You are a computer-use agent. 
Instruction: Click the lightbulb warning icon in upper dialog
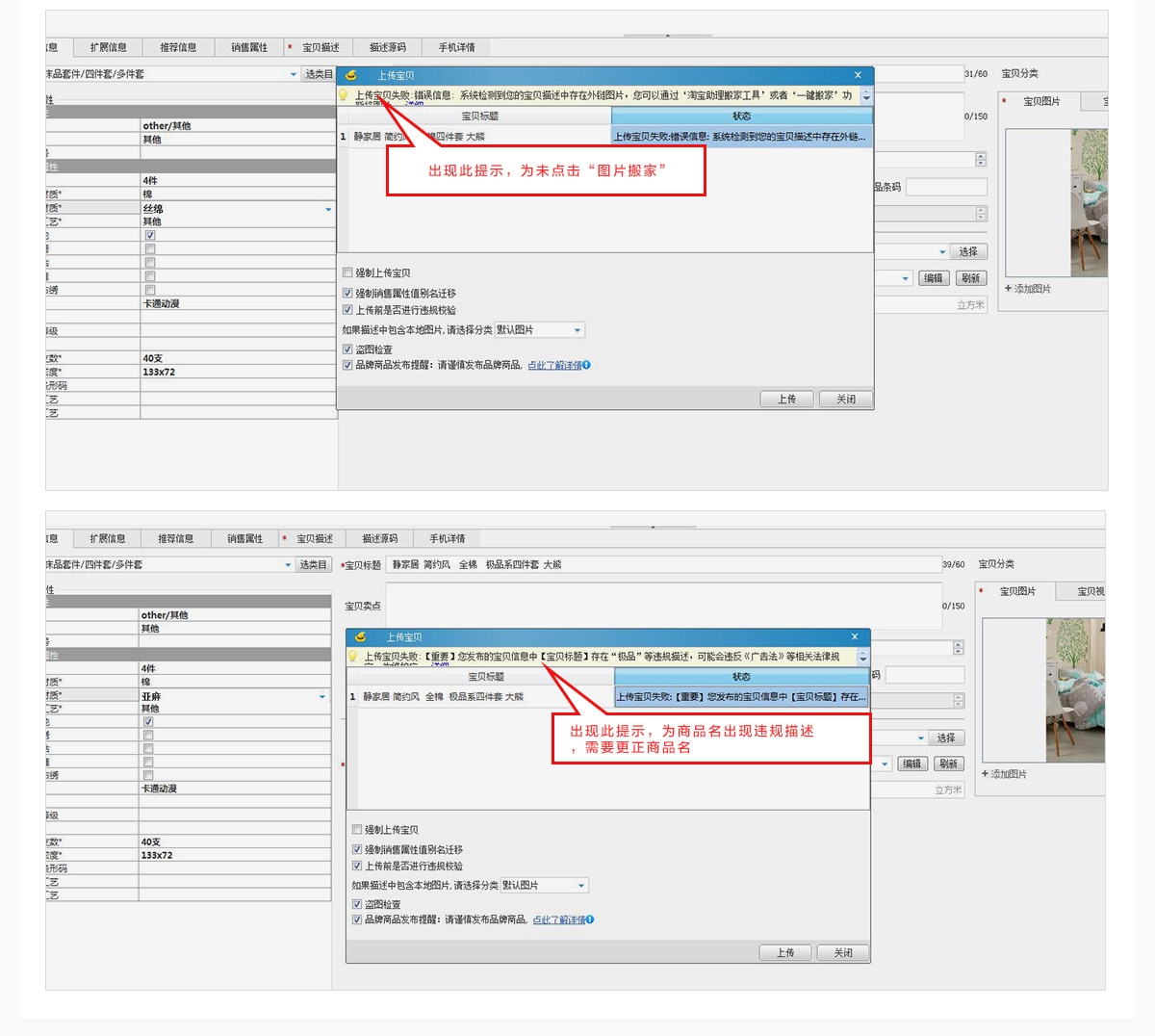point(343,95)
